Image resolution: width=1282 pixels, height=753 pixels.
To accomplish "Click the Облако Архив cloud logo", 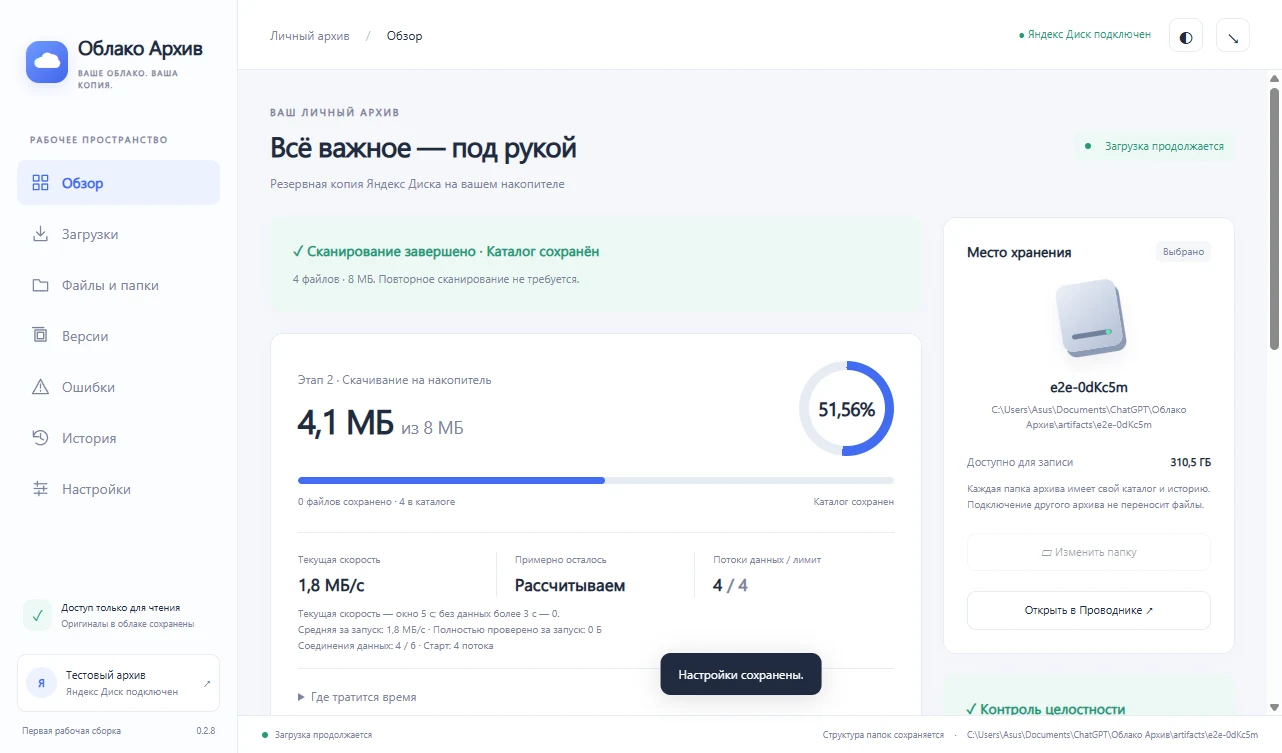I will (x=47, y=61).
